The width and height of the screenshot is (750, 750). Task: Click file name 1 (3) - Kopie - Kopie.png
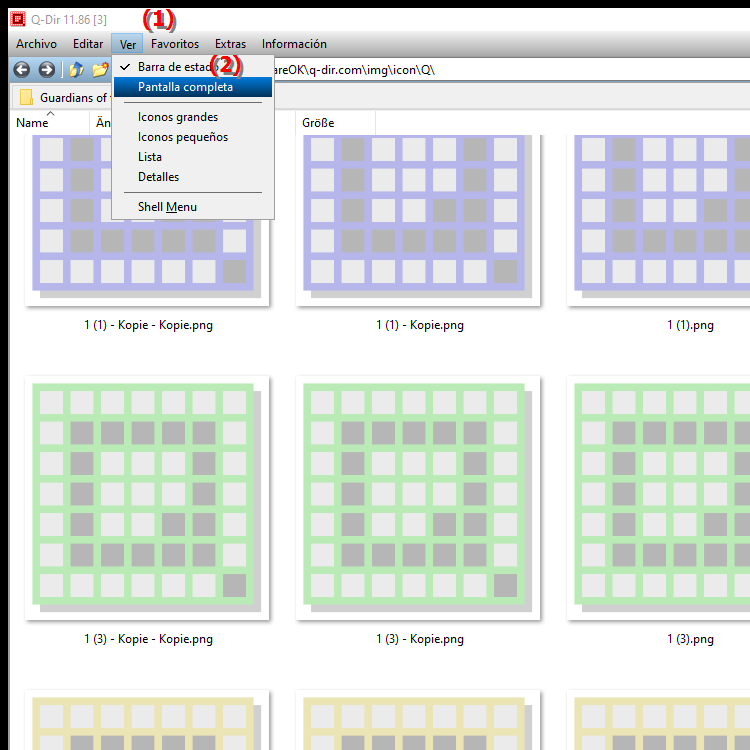[x=149, y=639]
